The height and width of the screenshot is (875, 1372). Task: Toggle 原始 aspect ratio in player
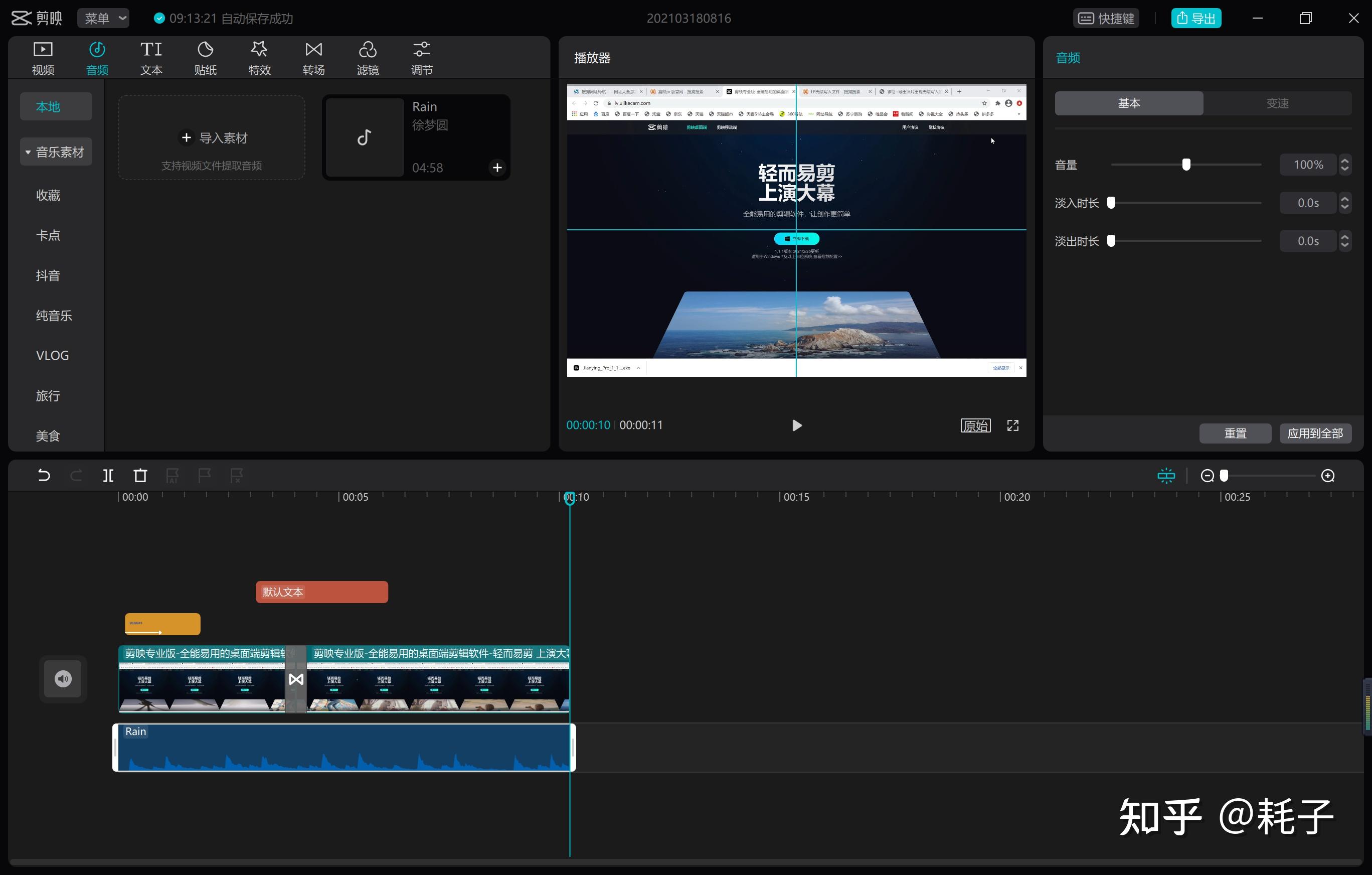point(975,426)
